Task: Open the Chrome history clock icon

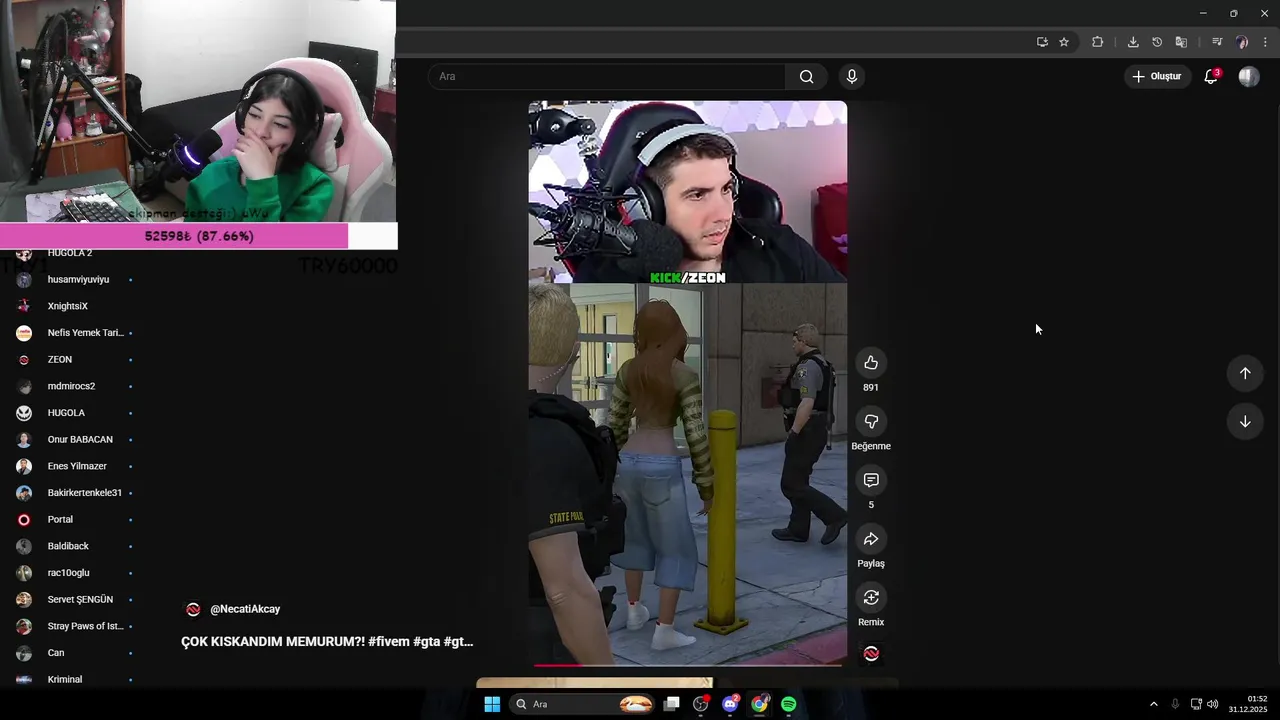Action: pos(1157,42)
